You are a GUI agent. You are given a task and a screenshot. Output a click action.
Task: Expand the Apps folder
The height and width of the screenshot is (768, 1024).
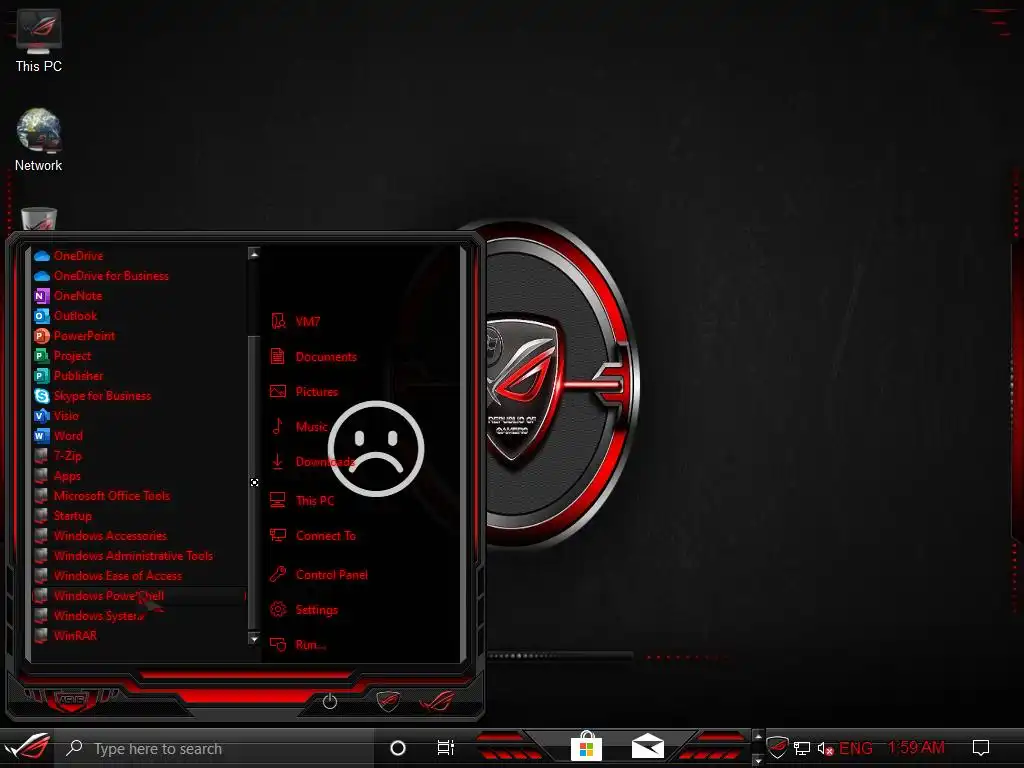138,475
